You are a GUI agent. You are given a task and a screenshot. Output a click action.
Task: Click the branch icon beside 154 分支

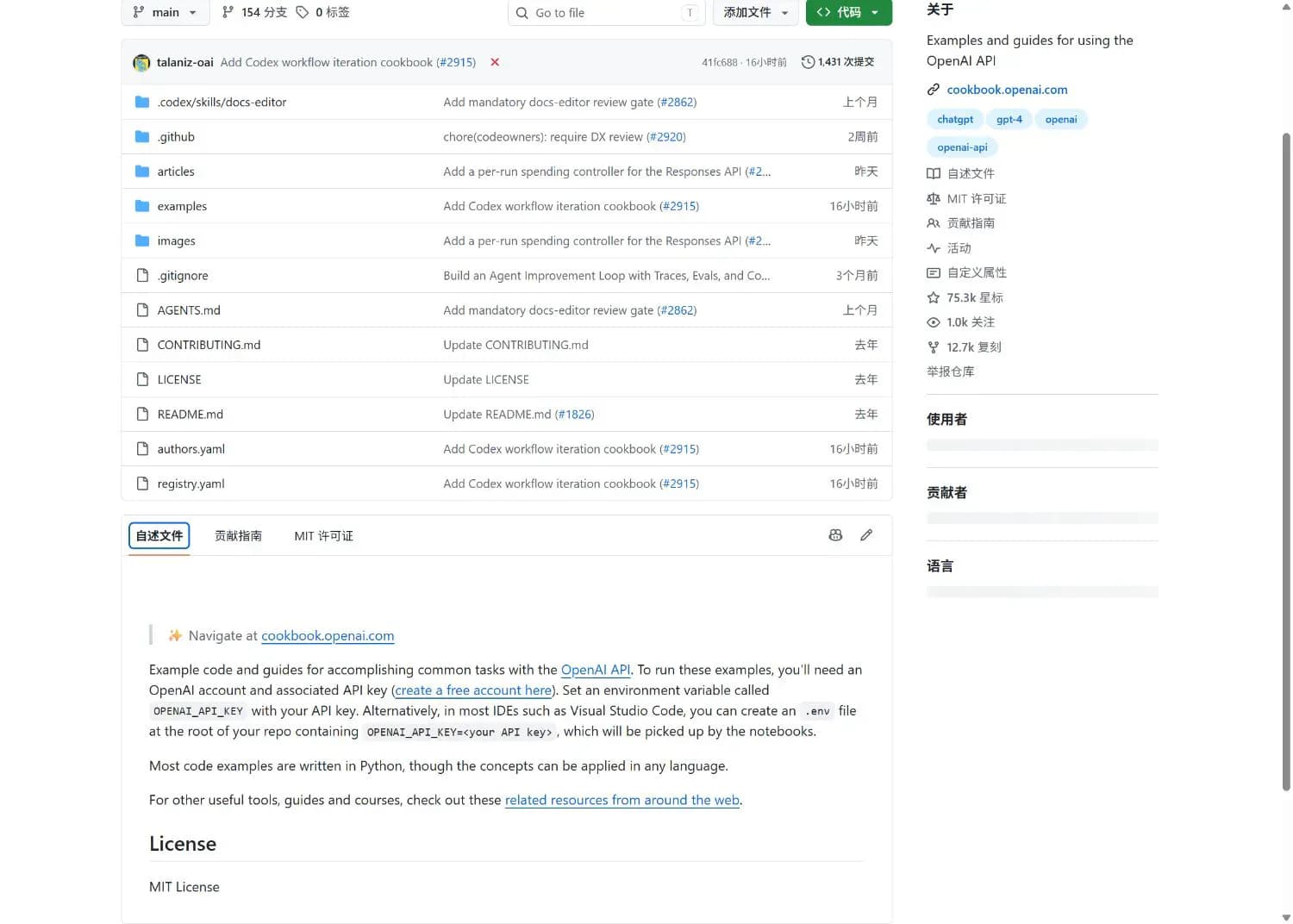point(228,12)
